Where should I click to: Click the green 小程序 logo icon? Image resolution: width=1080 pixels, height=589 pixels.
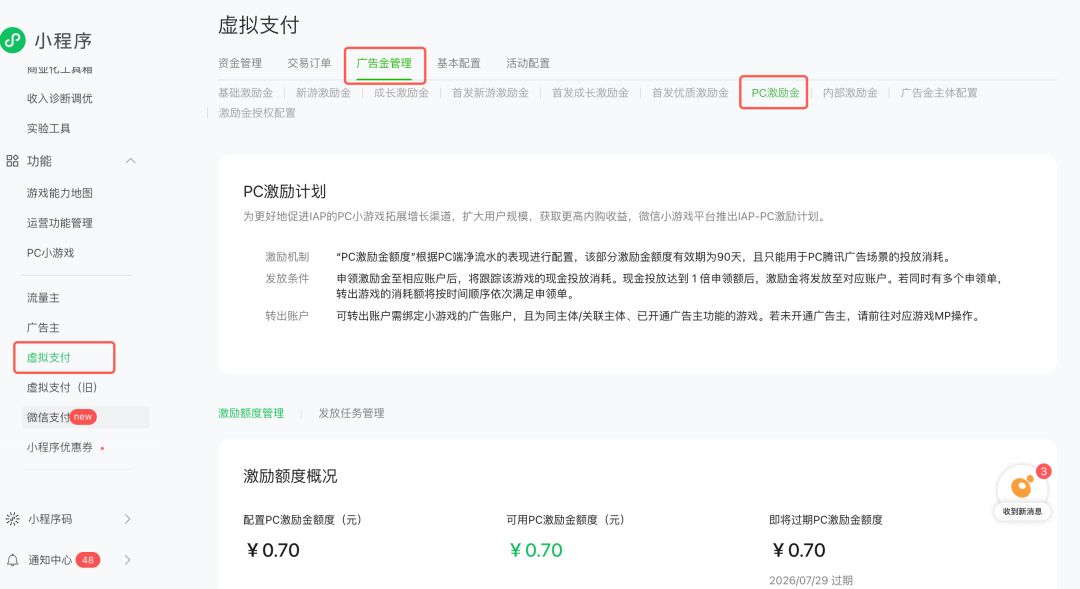[12, 40]
